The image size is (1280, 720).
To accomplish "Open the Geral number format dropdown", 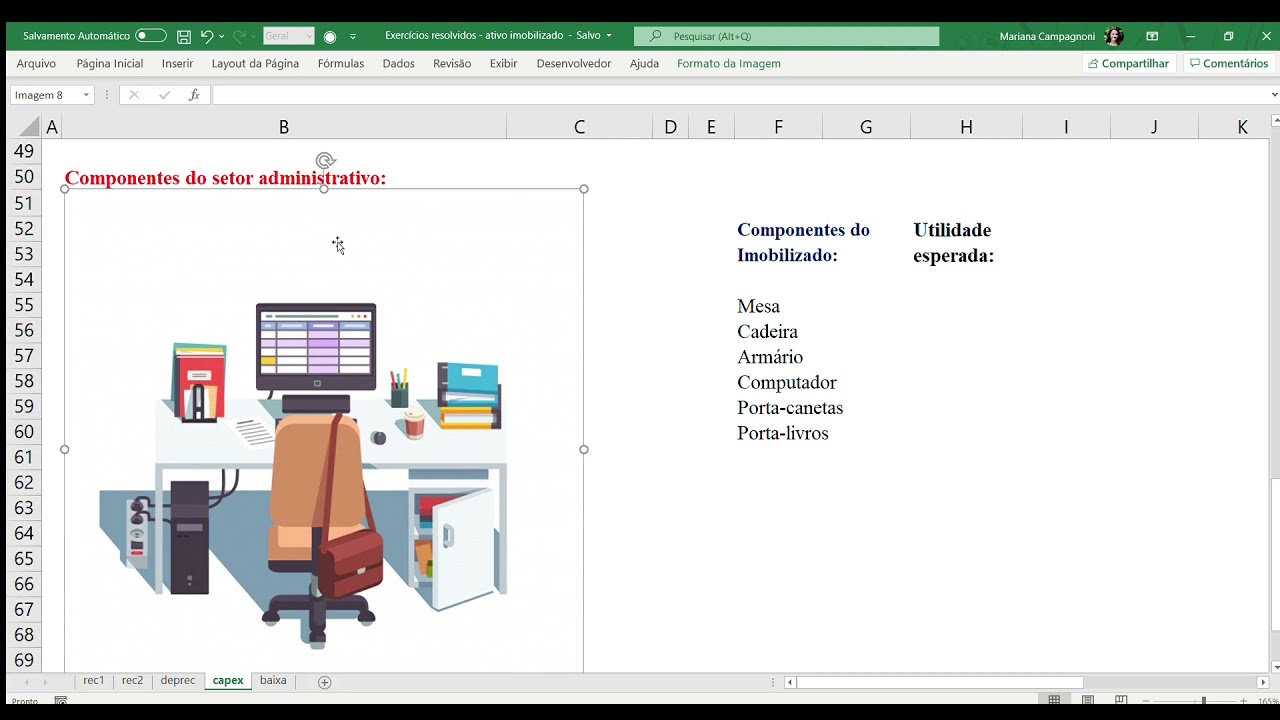I will [288, 36].
